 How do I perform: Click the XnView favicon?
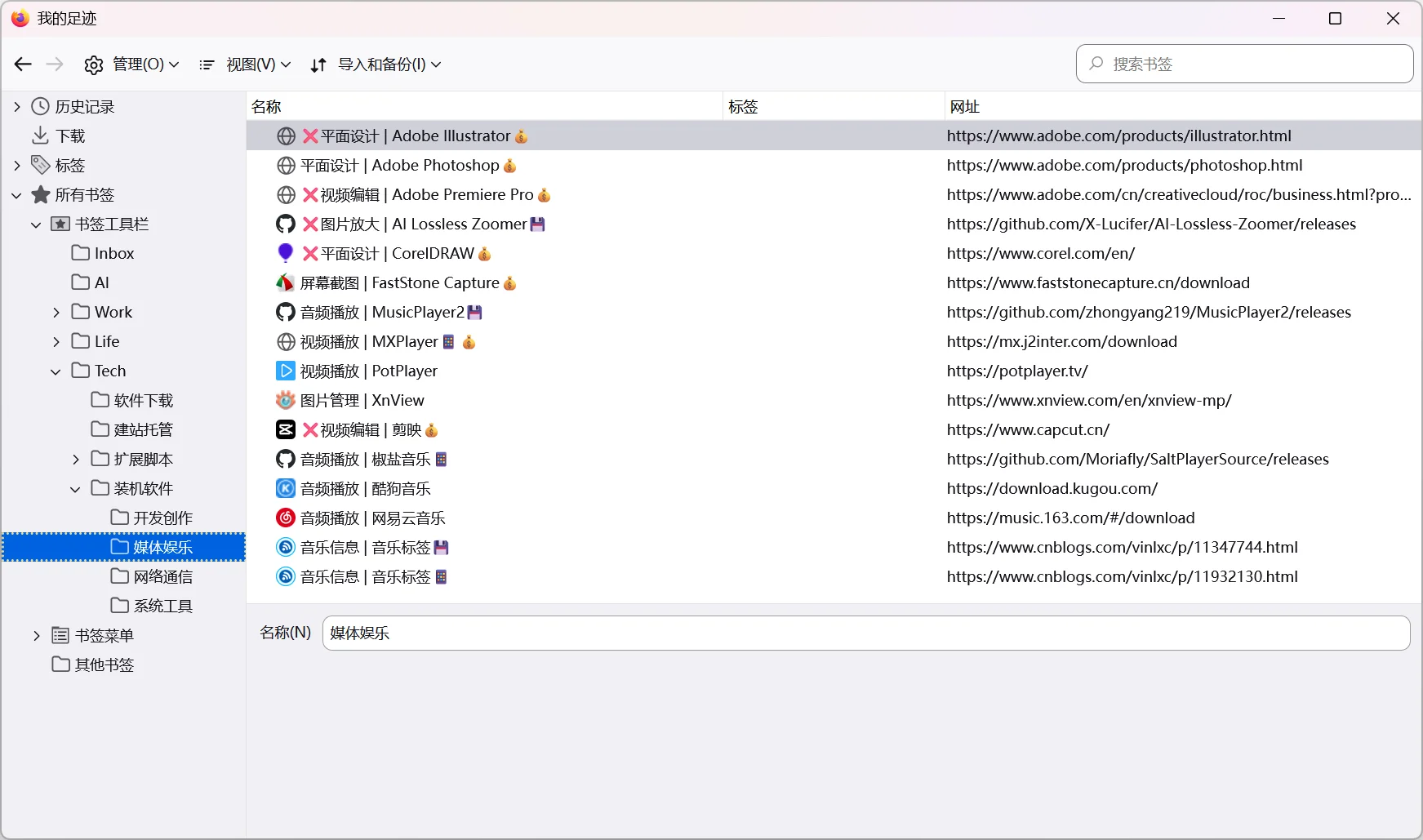click(x=286, y=401)
